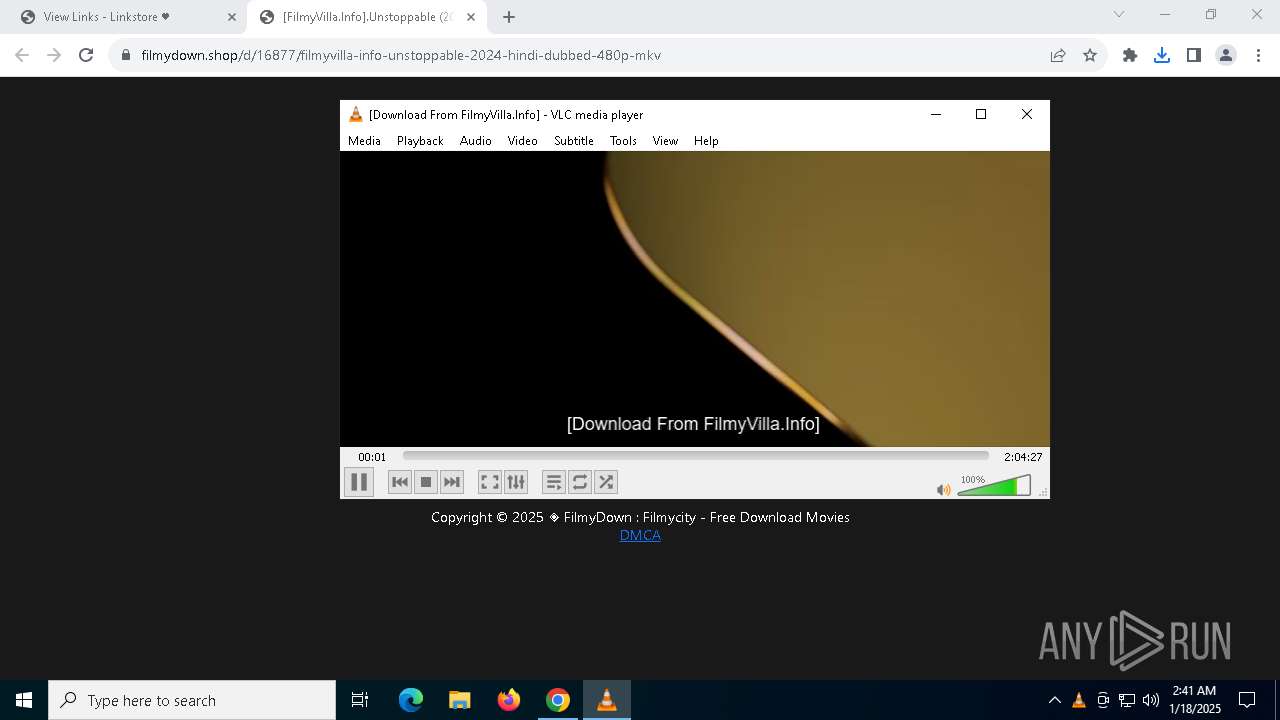
Task: Go back to previous page
Action: click(x=22, y=55)
